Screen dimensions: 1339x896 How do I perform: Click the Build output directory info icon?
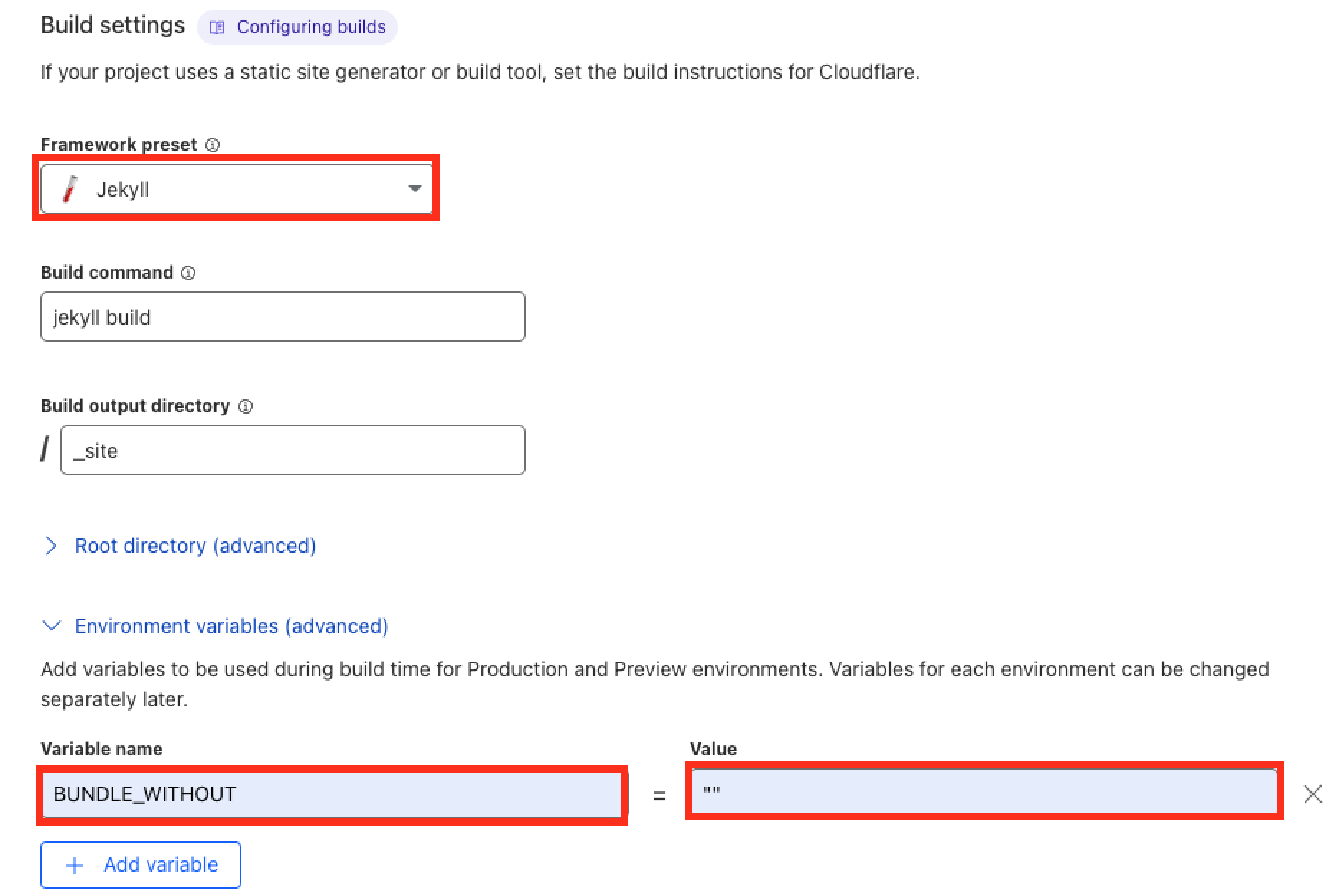246,406
